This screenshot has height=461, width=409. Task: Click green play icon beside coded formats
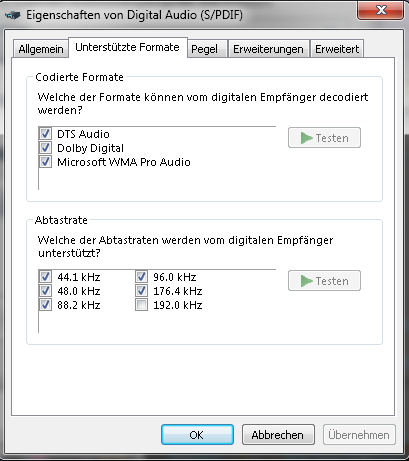pyautogui.click(x=306, y=138)
